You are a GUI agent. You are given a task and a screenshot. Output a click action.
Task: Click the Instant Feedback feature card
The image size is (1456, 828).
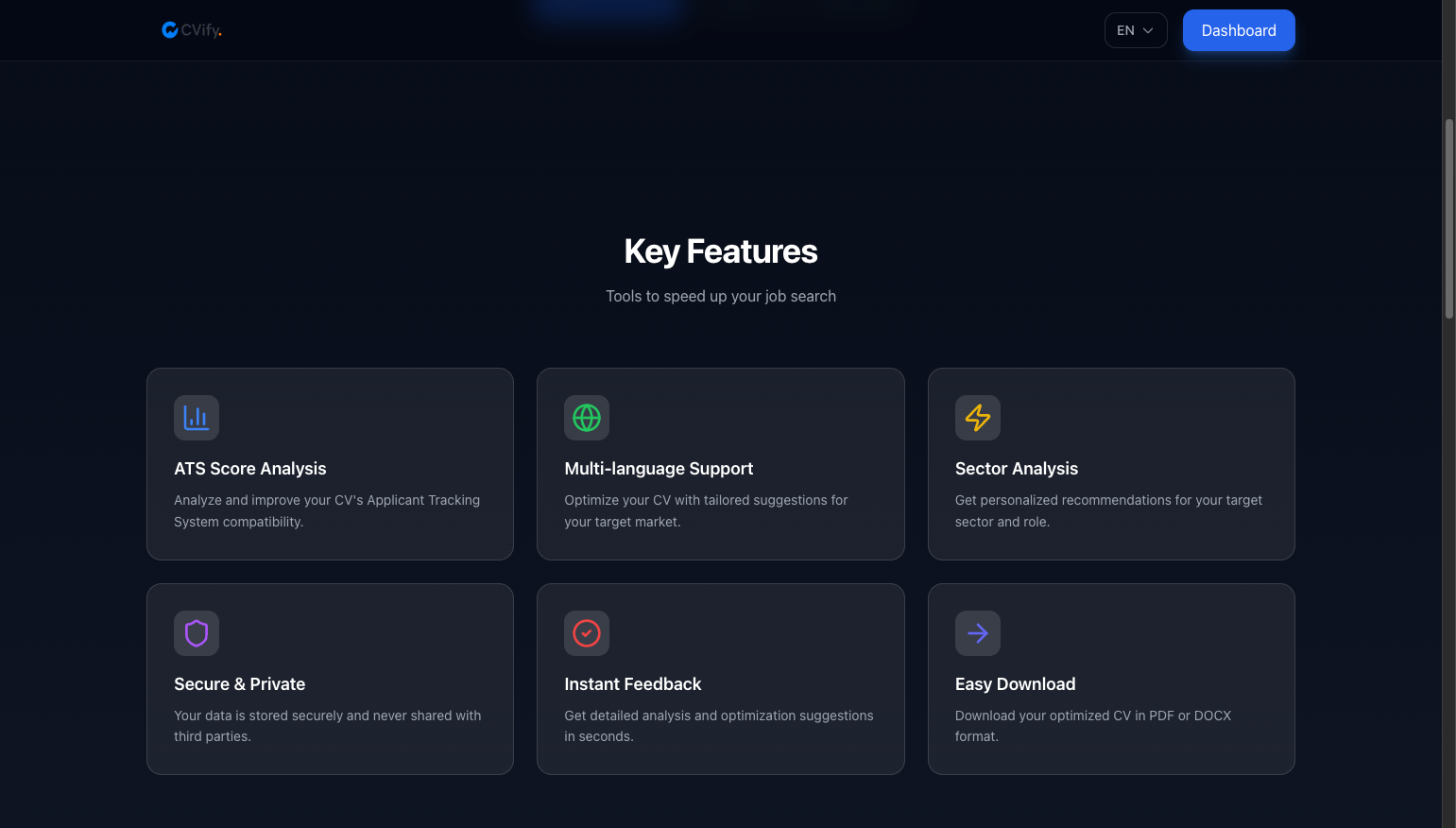[x=720, y=678]
